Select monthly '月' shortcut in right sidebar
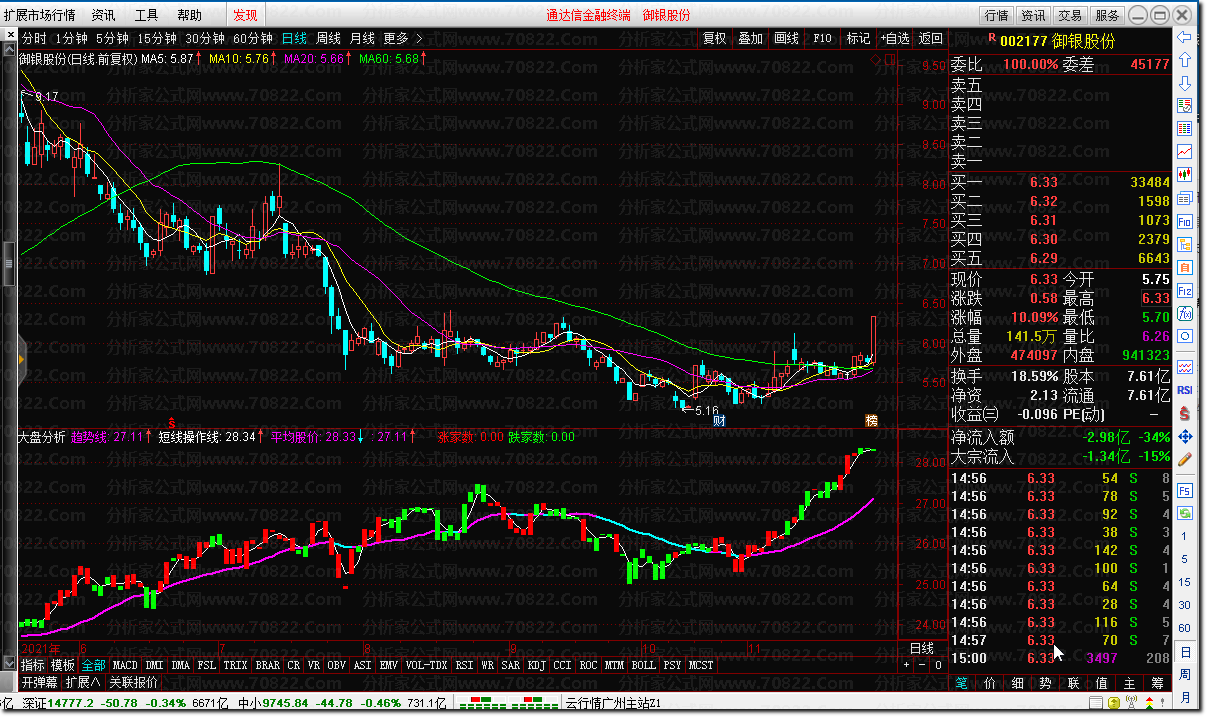Viewport: 1208px width, 717px height. [1185, 698]
